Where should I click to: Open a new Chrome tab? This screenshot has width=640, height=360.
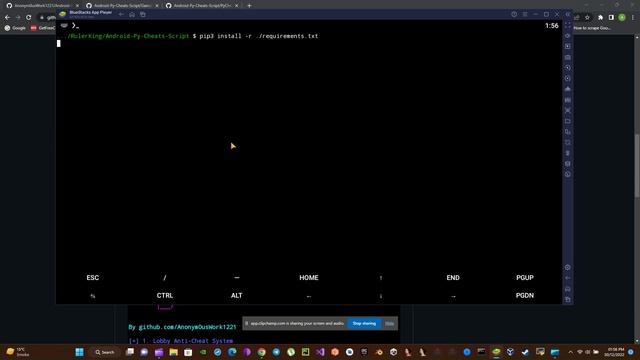(x=249, y=6)
